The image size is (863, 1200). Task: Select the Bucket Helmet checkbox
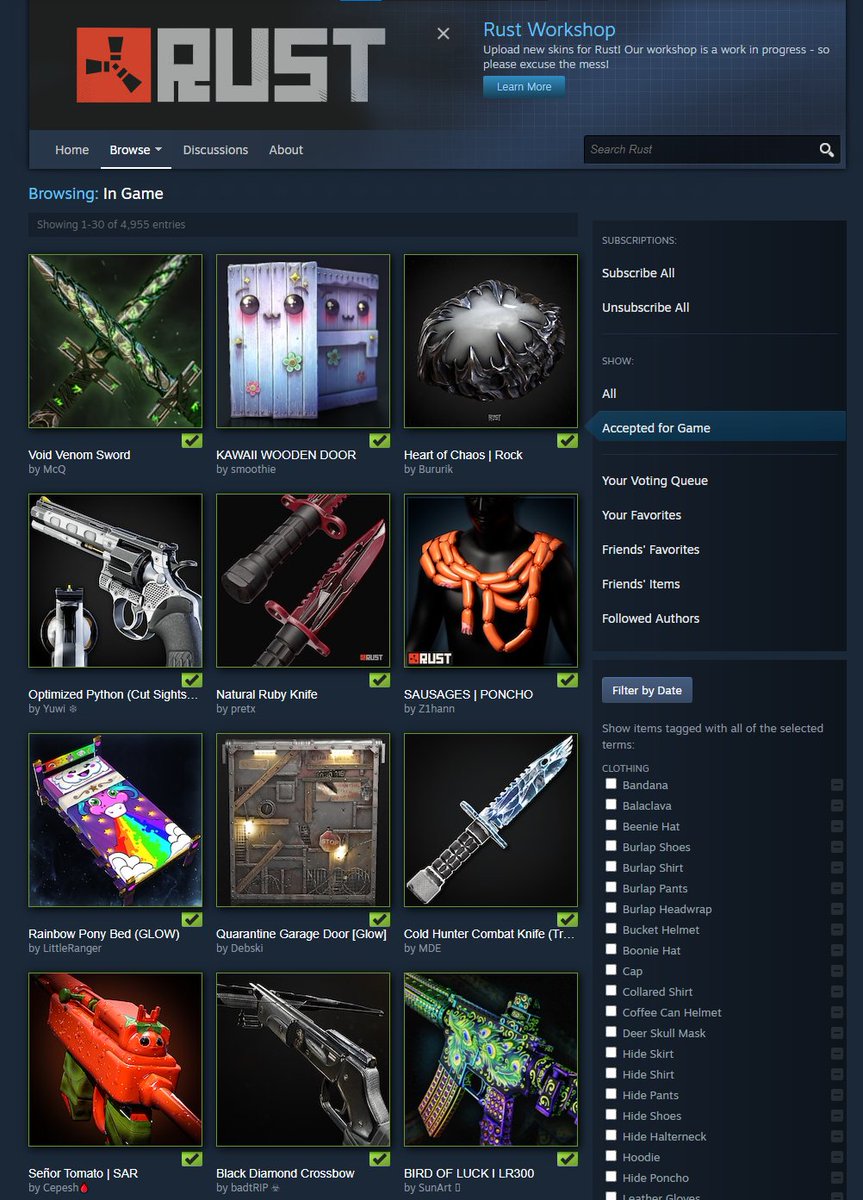[611, 929]
